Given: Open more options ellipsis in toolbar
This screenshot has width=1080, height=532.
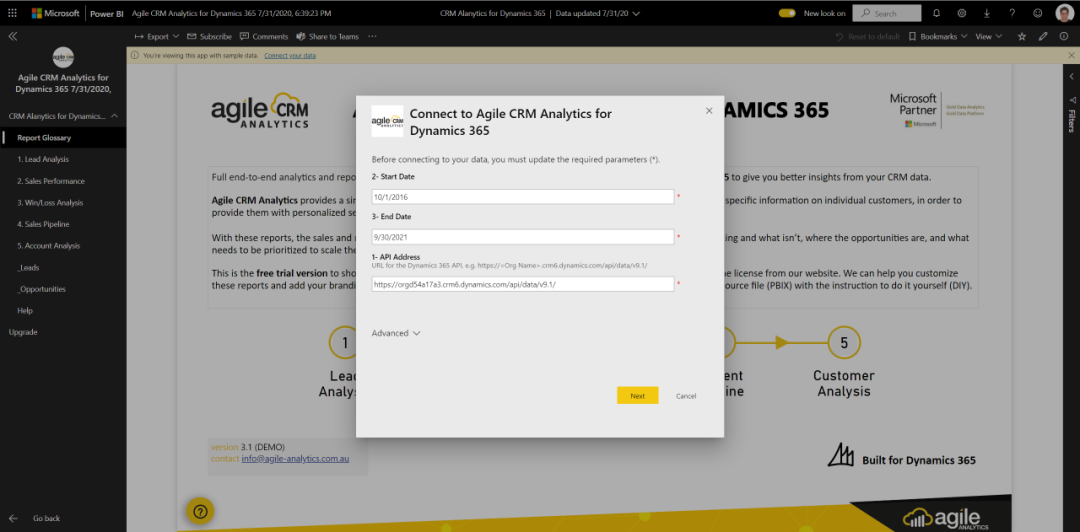Looking at the screenshot, I should click(373, 37).
